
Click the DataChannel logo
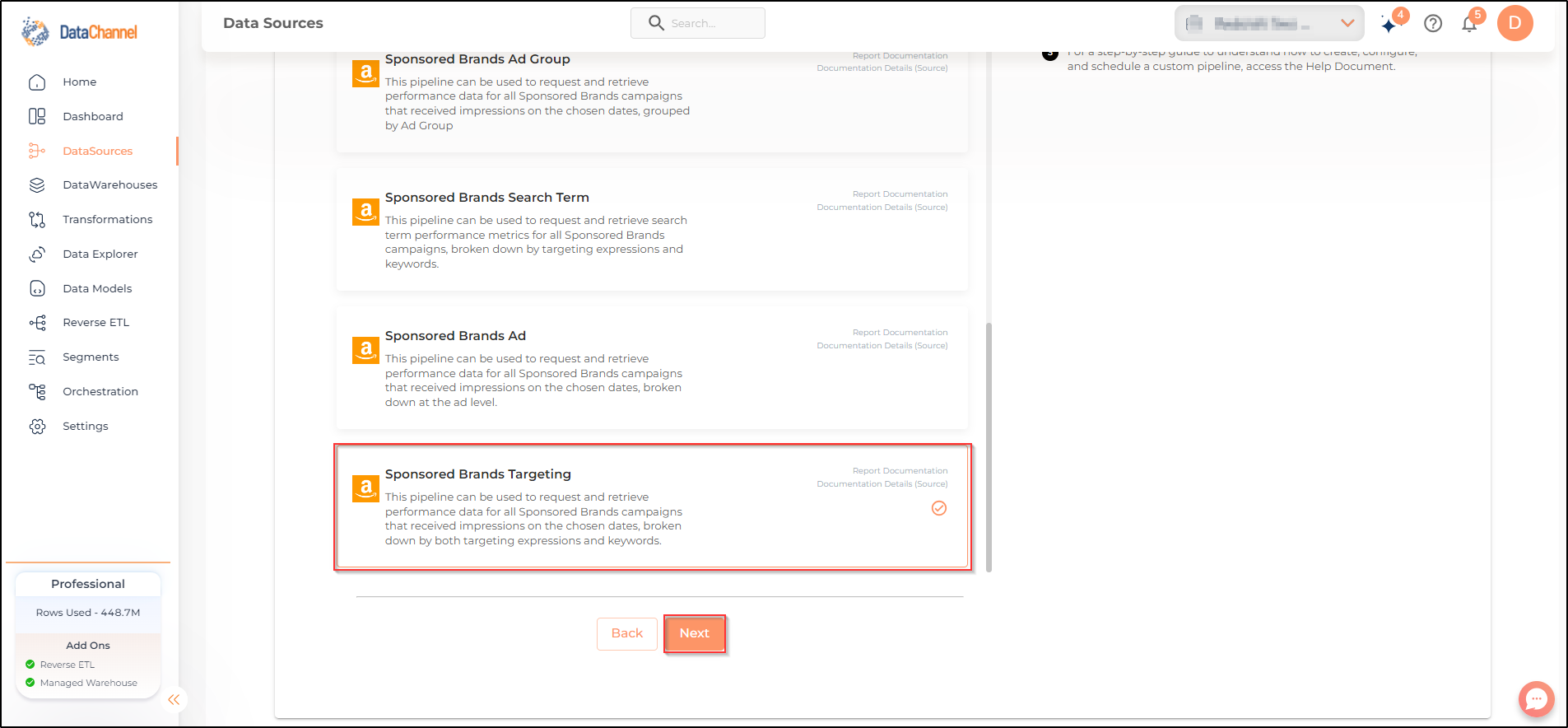(79, 32)
